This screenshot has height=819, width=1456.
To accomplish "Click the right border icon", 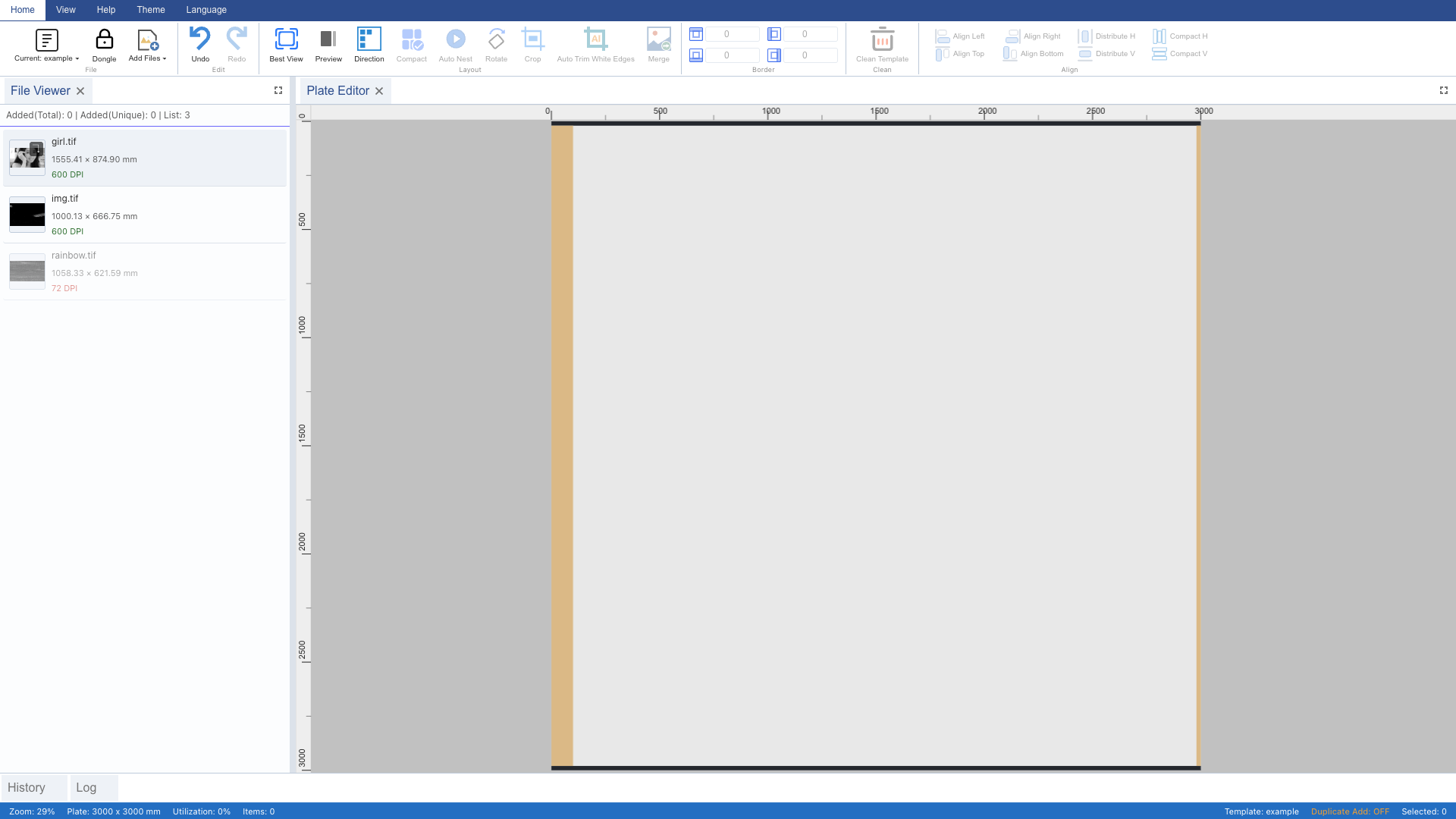I will tap(774, 55).
